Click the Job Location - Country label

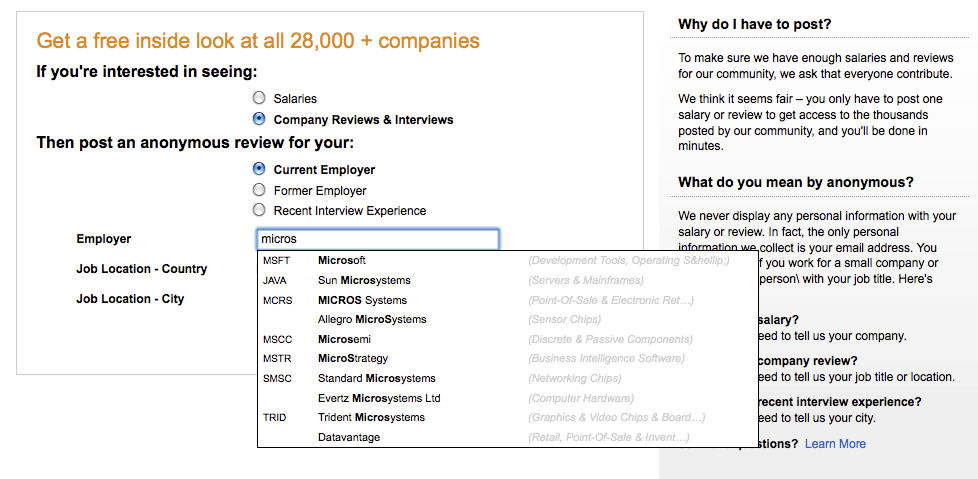coord(142,269)
